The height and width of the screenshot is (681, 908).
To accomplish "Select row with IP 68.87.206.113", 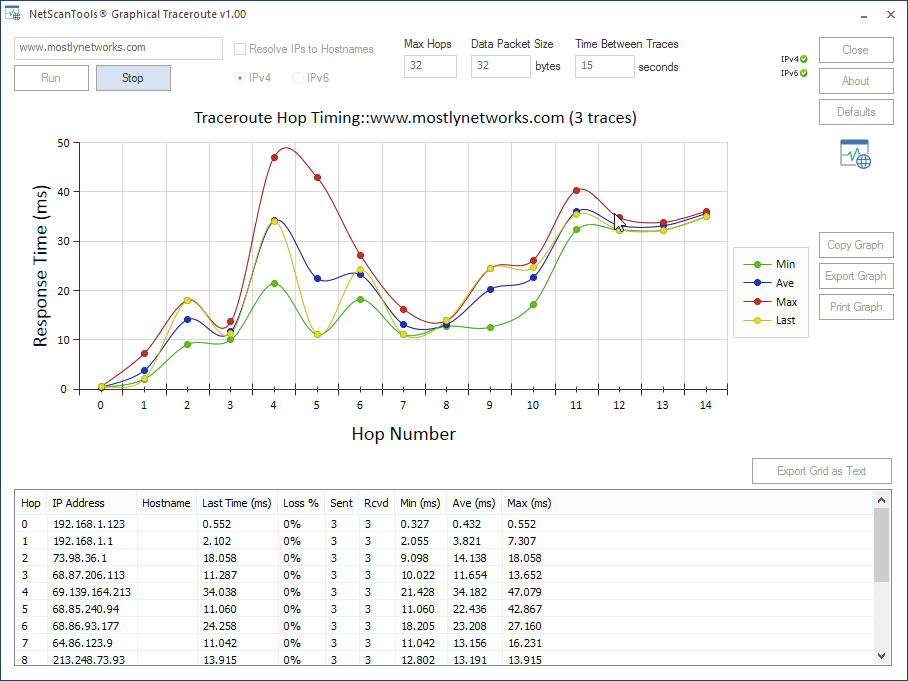I will tap(444, 575).
